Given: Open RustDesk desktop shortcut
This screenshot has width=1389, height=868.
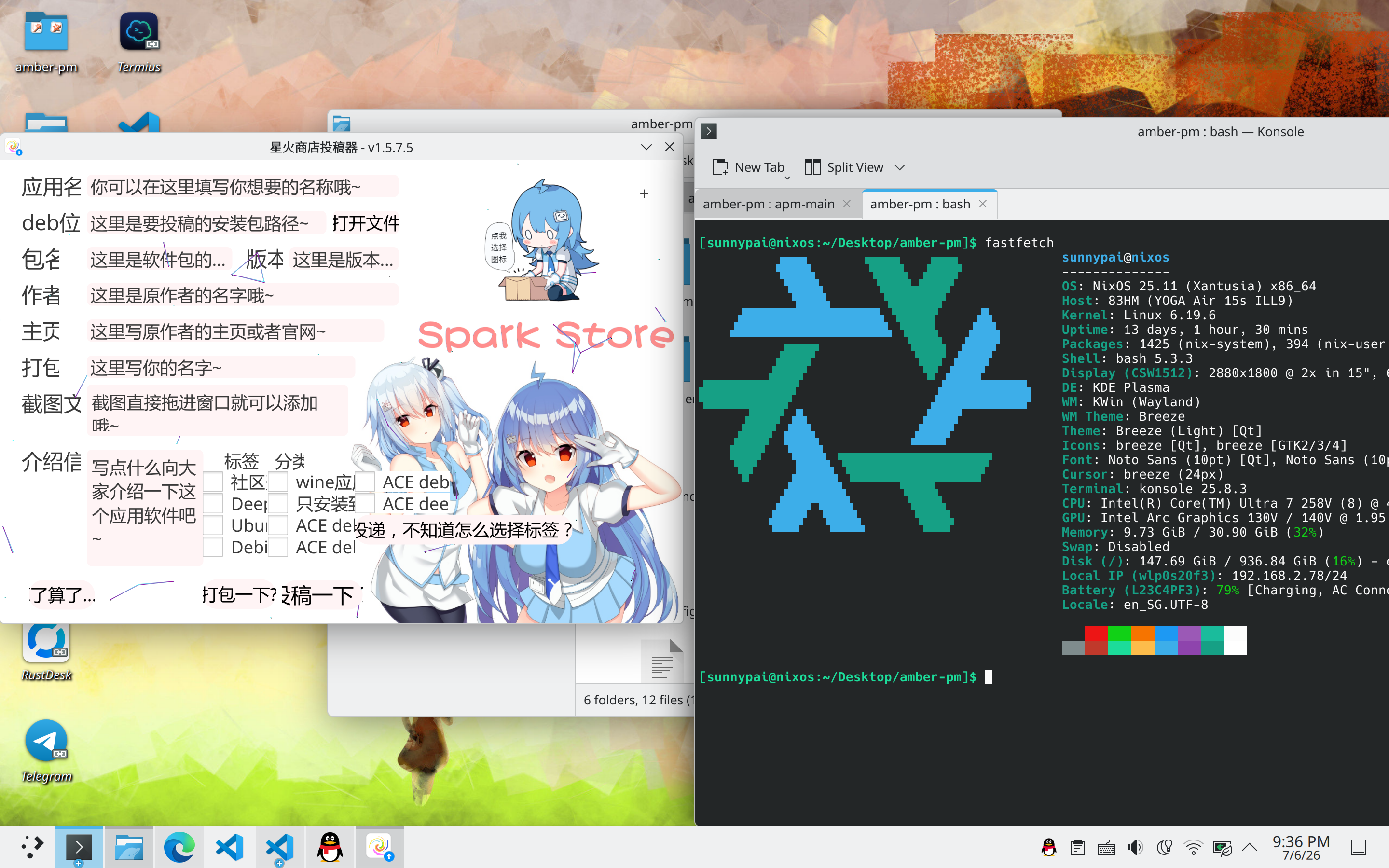Looking at the screenshot, I should pos(46,651).
